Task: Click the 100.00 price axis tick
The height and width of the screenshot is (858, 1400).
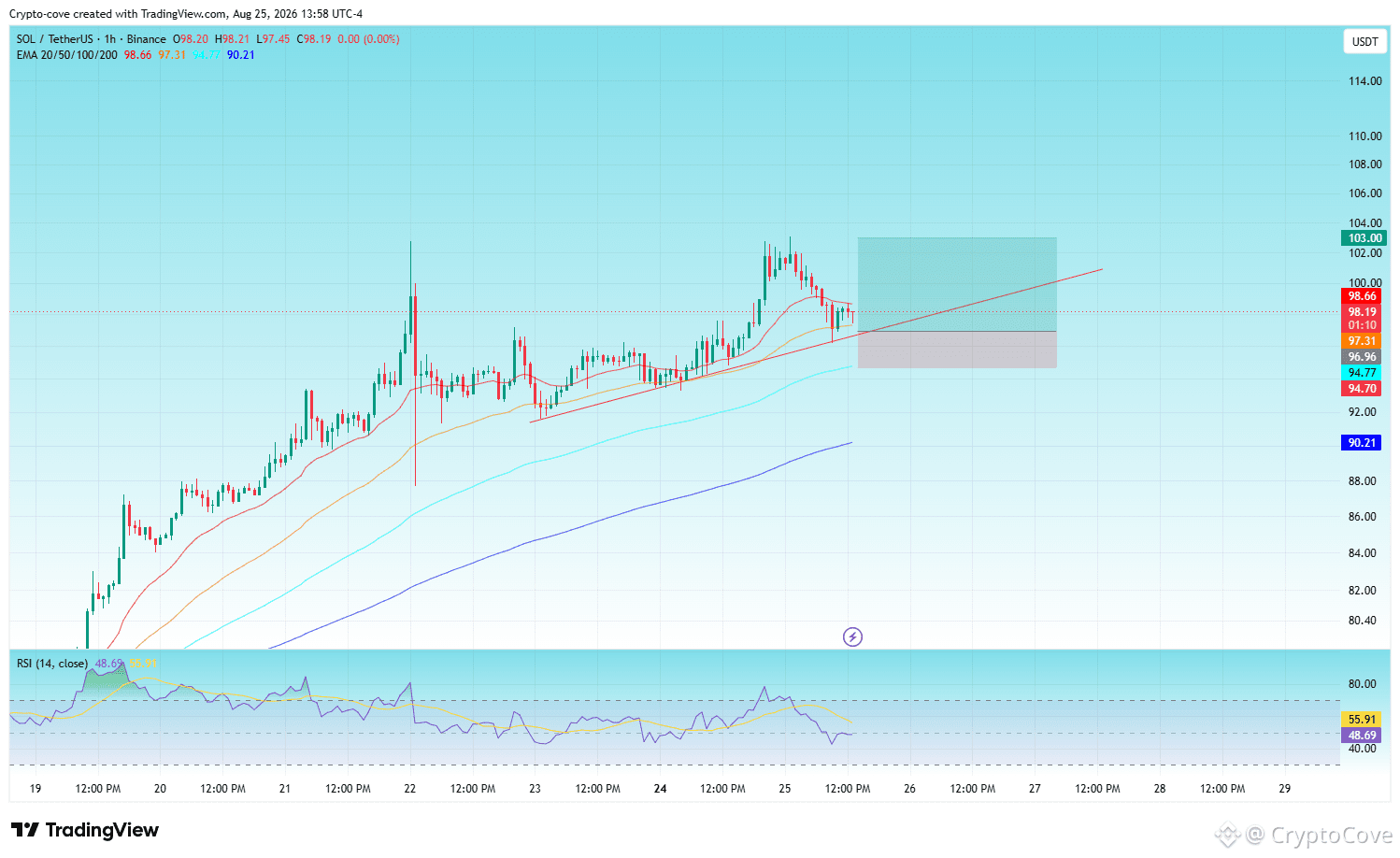Action: pyautogui.click(x=1364, y=283)
